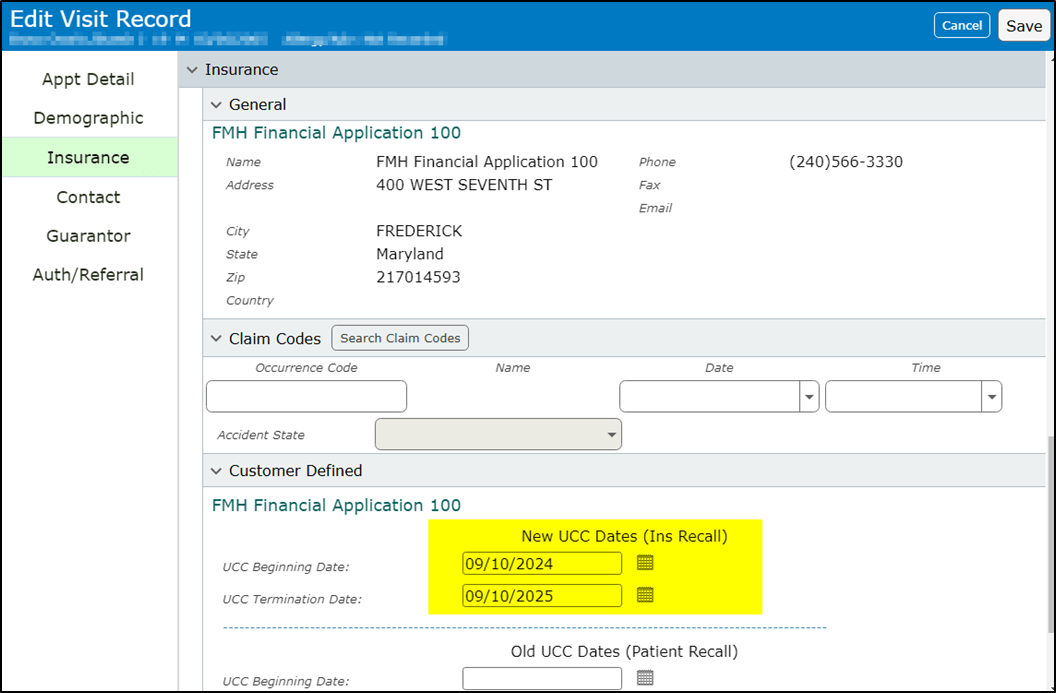The width and height of the screenshot is (1056, 693).
Task: Open calendar for new UCC Termination Date
Action: click(x=645, y=595)
